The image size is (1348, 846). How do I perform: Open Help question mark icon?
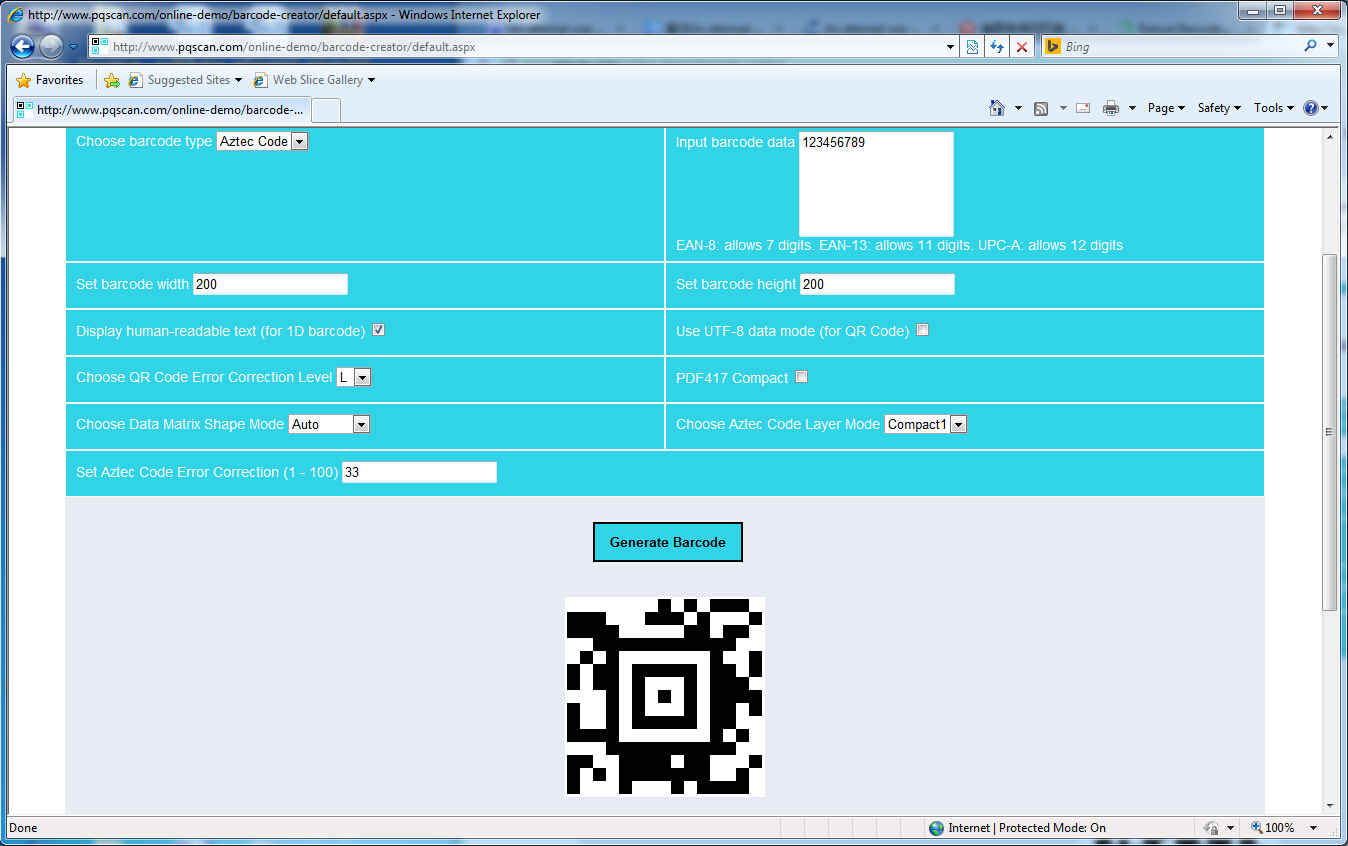1311,108
